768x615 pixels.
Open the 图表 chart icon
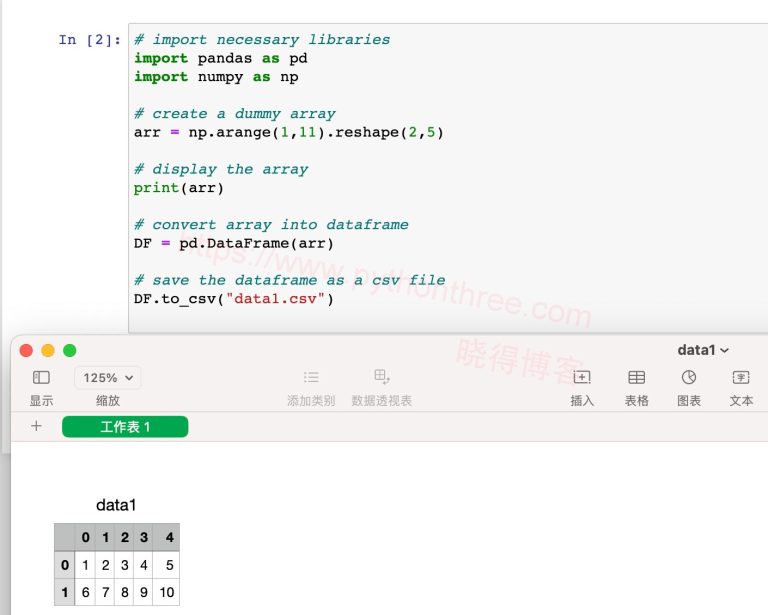[x=689, y=378]
